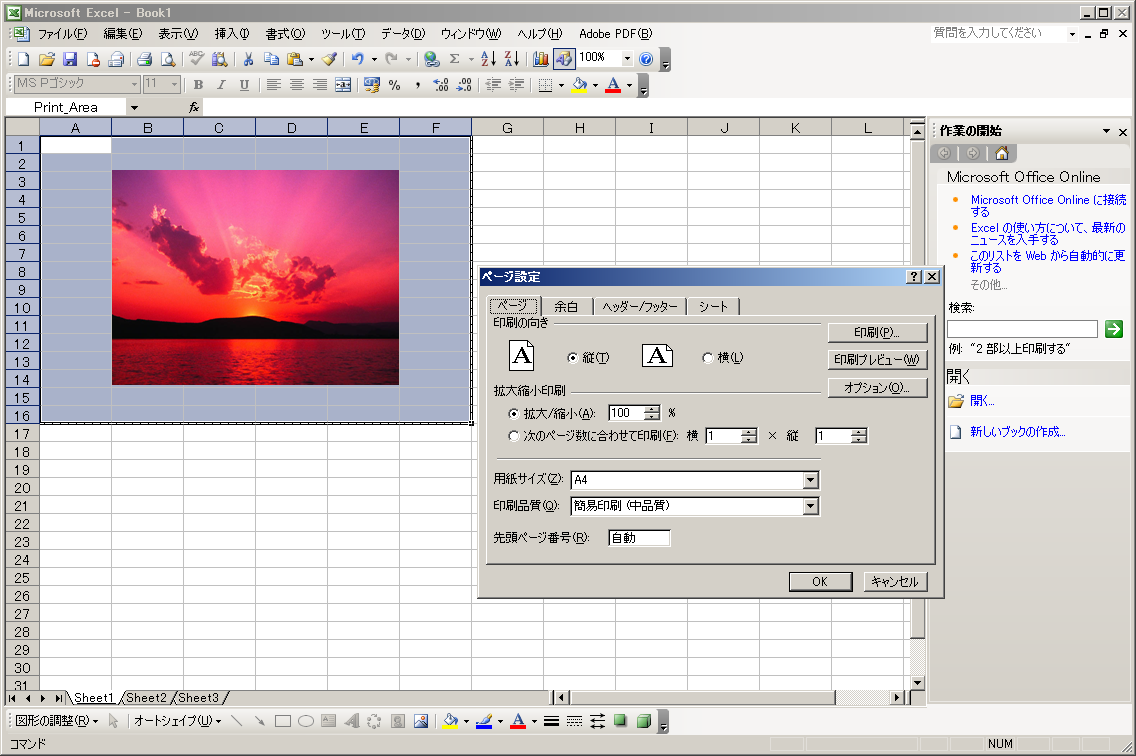Open the ヘッダー/フッター tab
This screenshot has height=756, width=1136.
pos(640,307)
